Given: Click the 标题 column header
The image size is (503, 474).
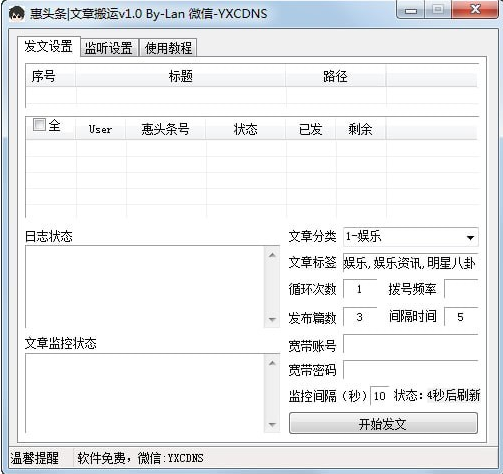Looking at the screenshot, I should coord(180,76).
